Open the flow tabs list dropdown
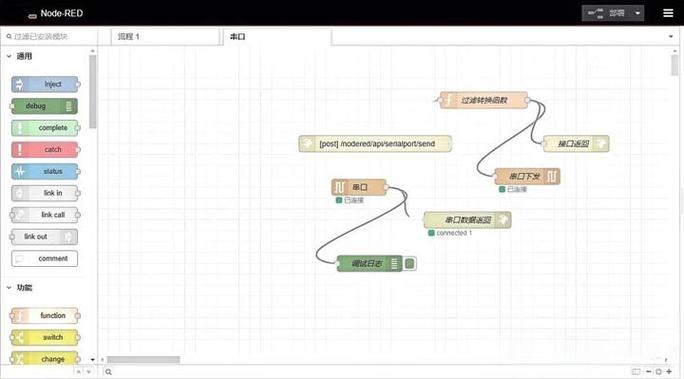Viewport: 684px width, 379px height. pos(671,37)
